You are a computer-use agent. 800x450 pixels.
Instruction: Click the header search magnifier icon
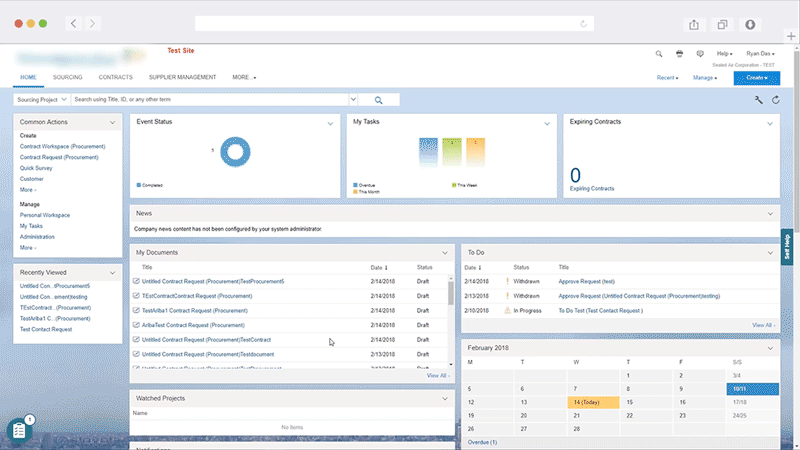click(659, 54)
